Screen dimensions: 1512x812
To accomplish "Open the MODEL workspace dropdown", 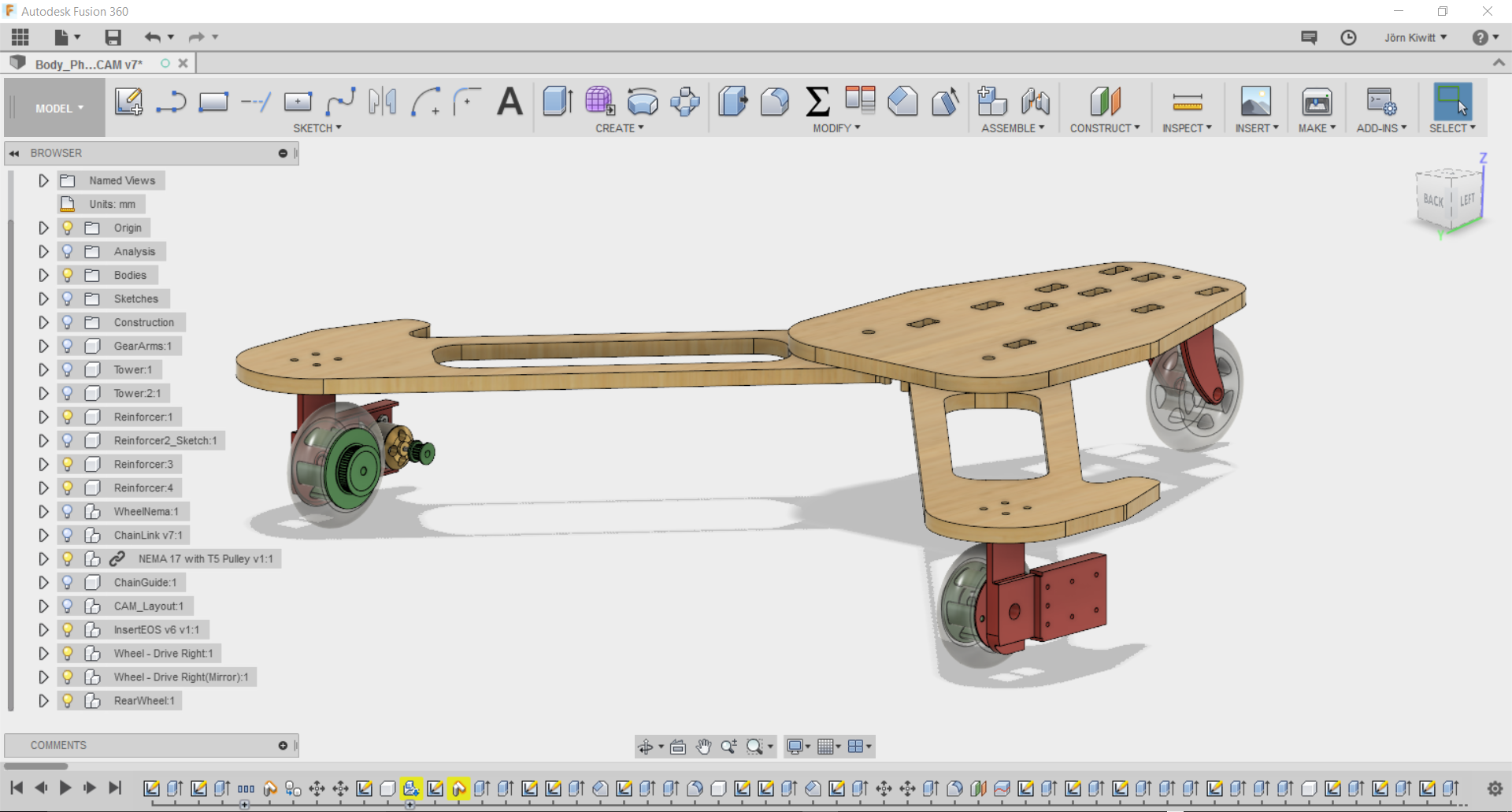I will (59, 109).
